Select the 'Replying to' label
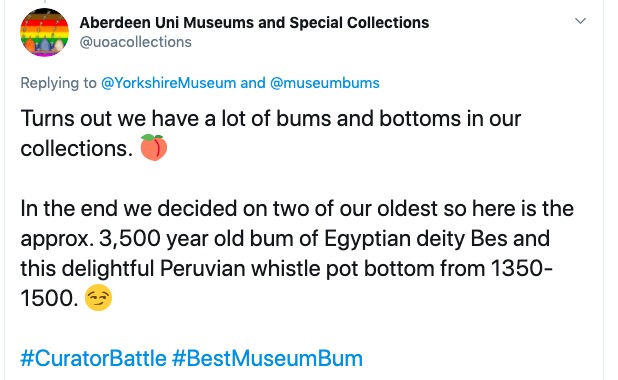Screen dimensions: 618x380 [x=58, y=83]
